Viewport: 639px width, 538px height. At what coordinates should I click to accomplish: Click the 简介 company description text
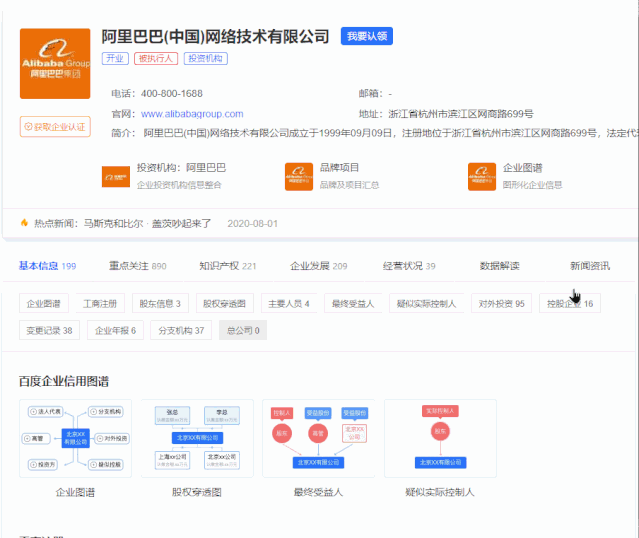click(x=390, y=133)
